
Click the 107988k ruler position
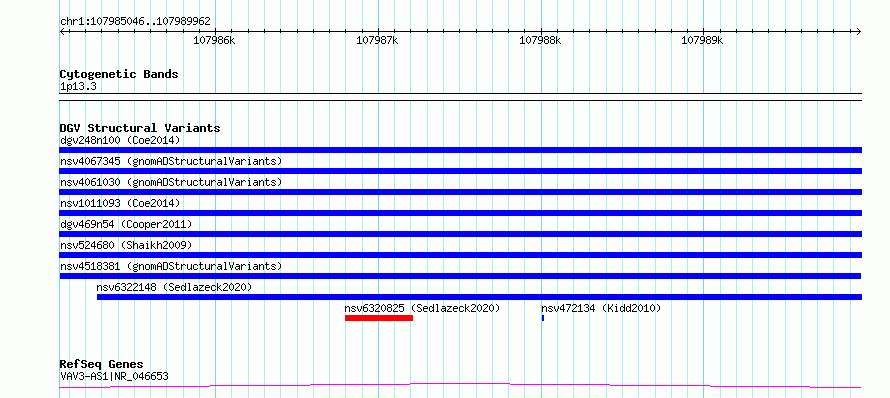(x=540, y=40)
